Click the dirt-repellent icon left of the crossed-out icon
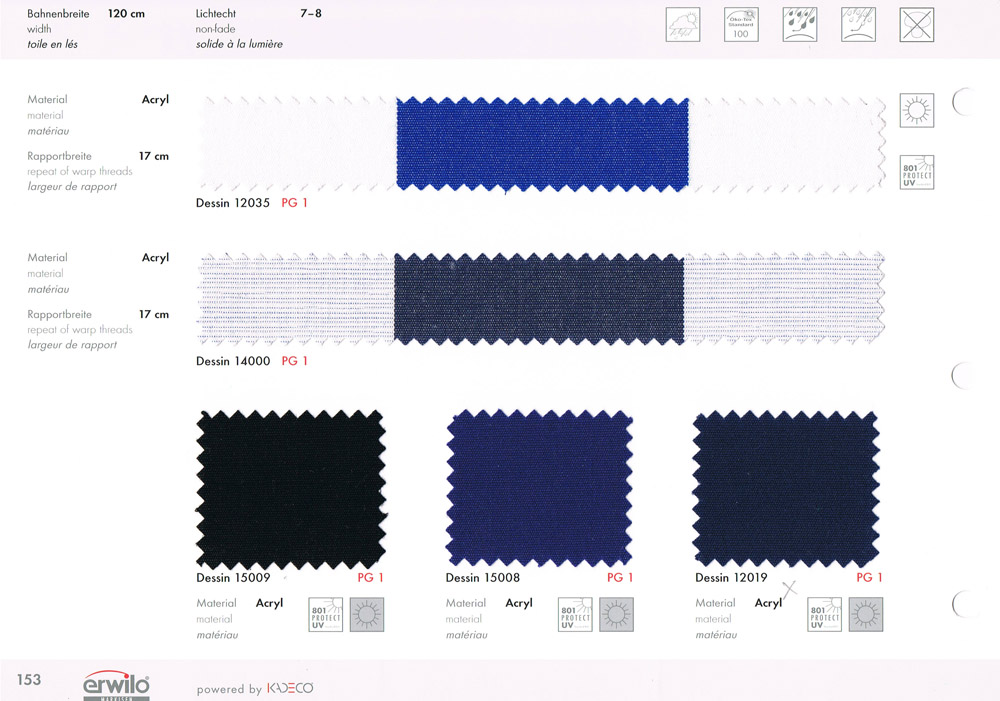The height and width of the screenshot is (701, 1000). [858, 25]
